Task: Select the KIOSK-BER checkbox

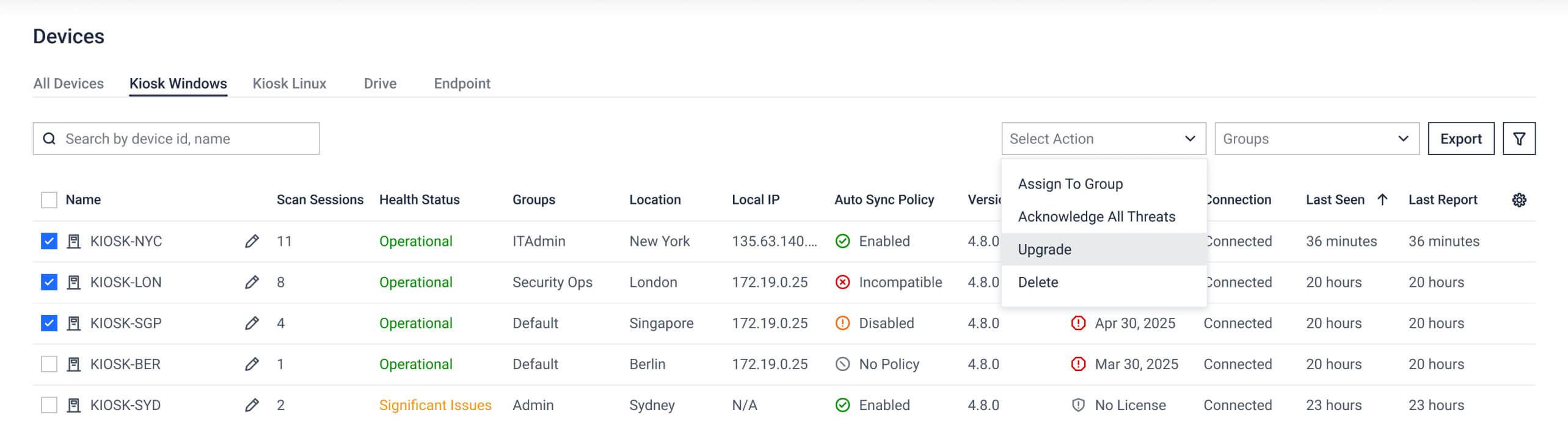Action: point(49,364)
